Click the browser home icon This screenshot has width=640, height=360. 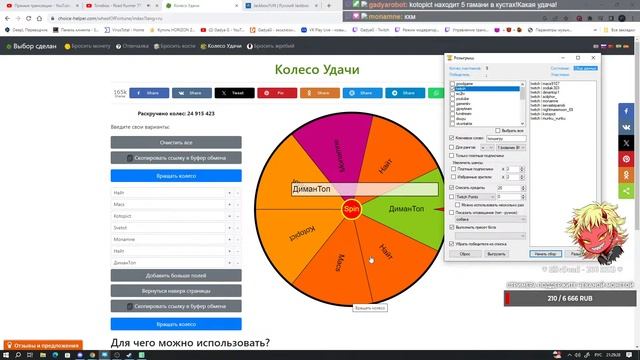39,18
